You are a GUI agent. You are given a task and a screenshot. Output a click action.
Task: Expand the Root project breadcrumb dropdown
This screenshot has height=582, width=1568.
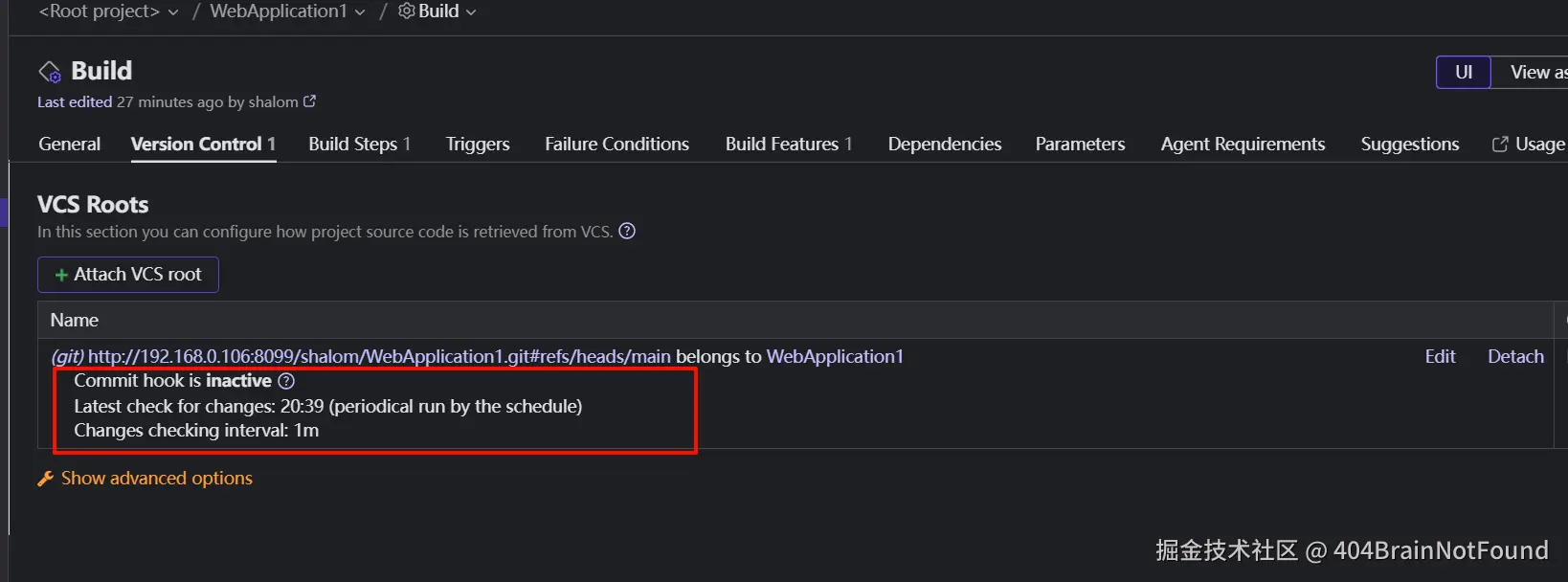173,12
